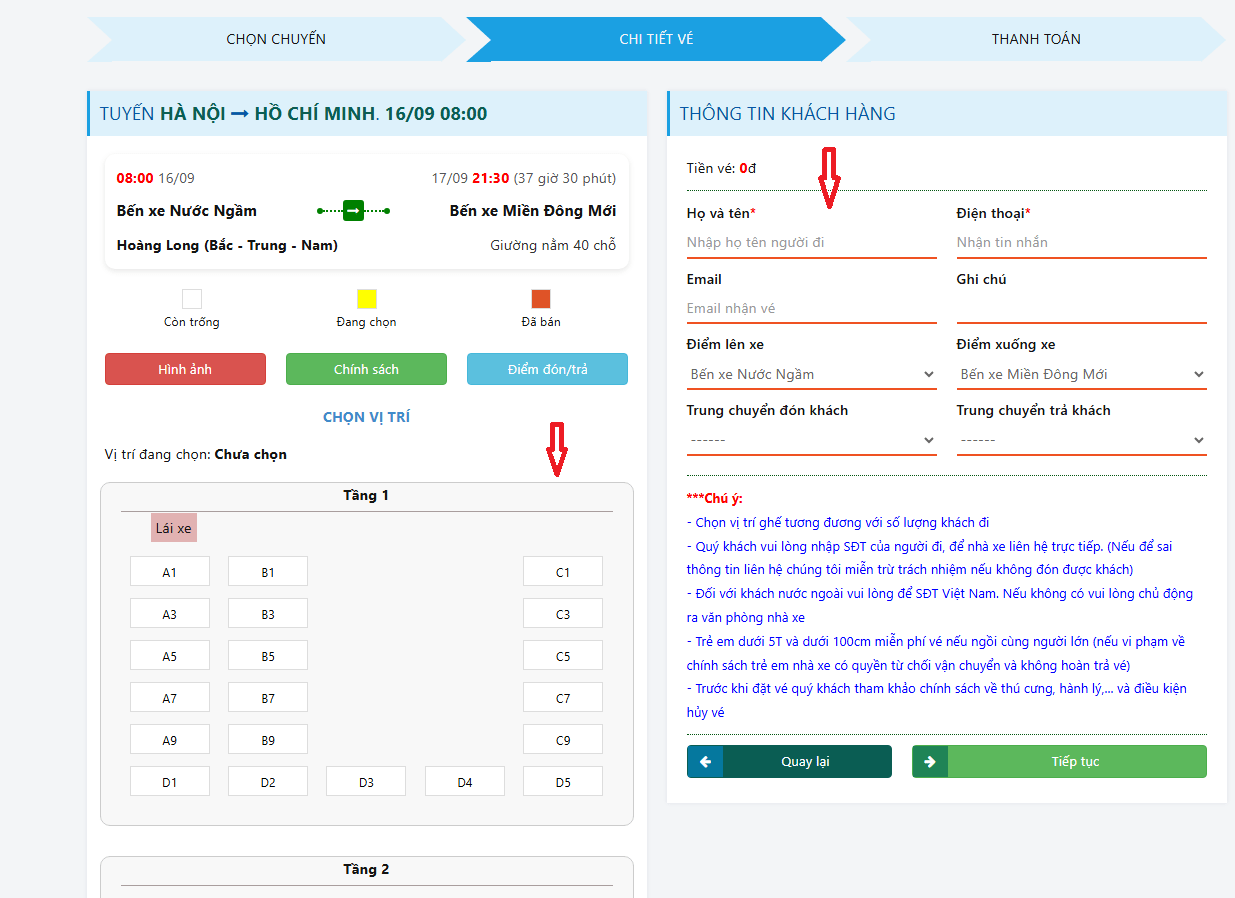Open the Điểm xuống xe dropdown
Viewport: 1235px width, 898px height.
1081,375
